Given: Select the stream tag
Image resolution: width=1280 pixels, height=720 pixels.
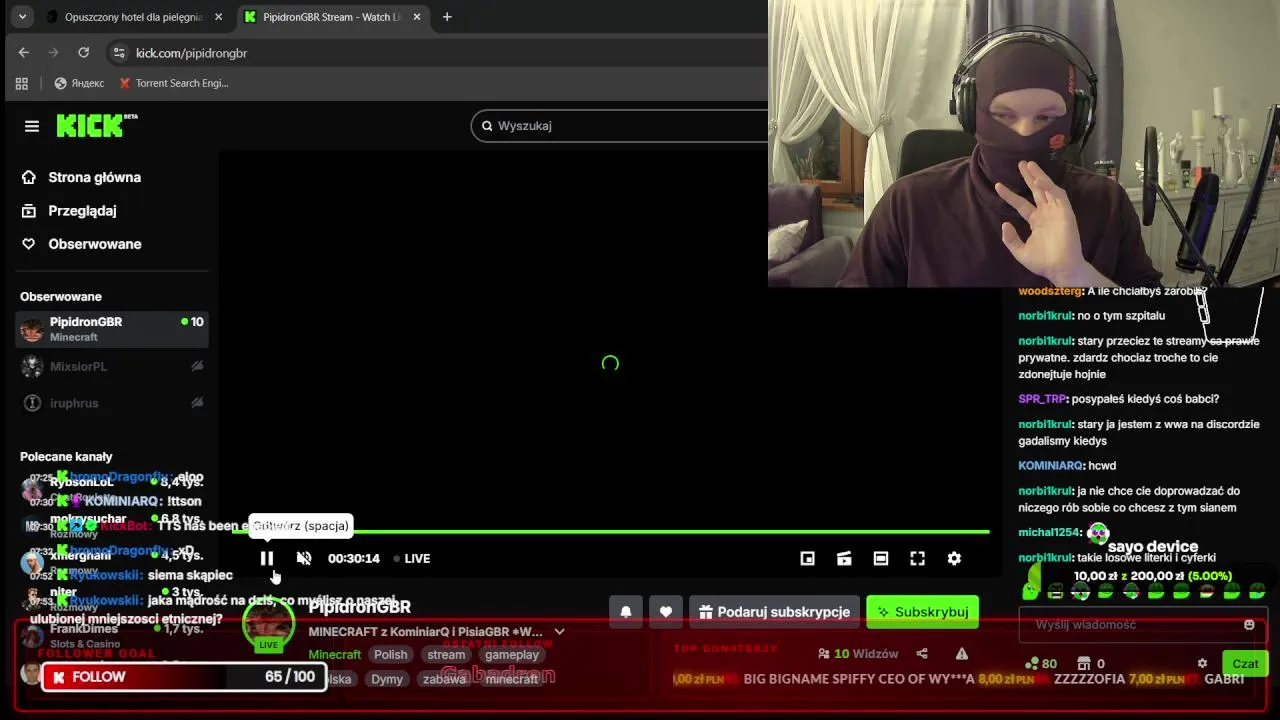Looking at the screenshot, I should click(x=446, y=655).
